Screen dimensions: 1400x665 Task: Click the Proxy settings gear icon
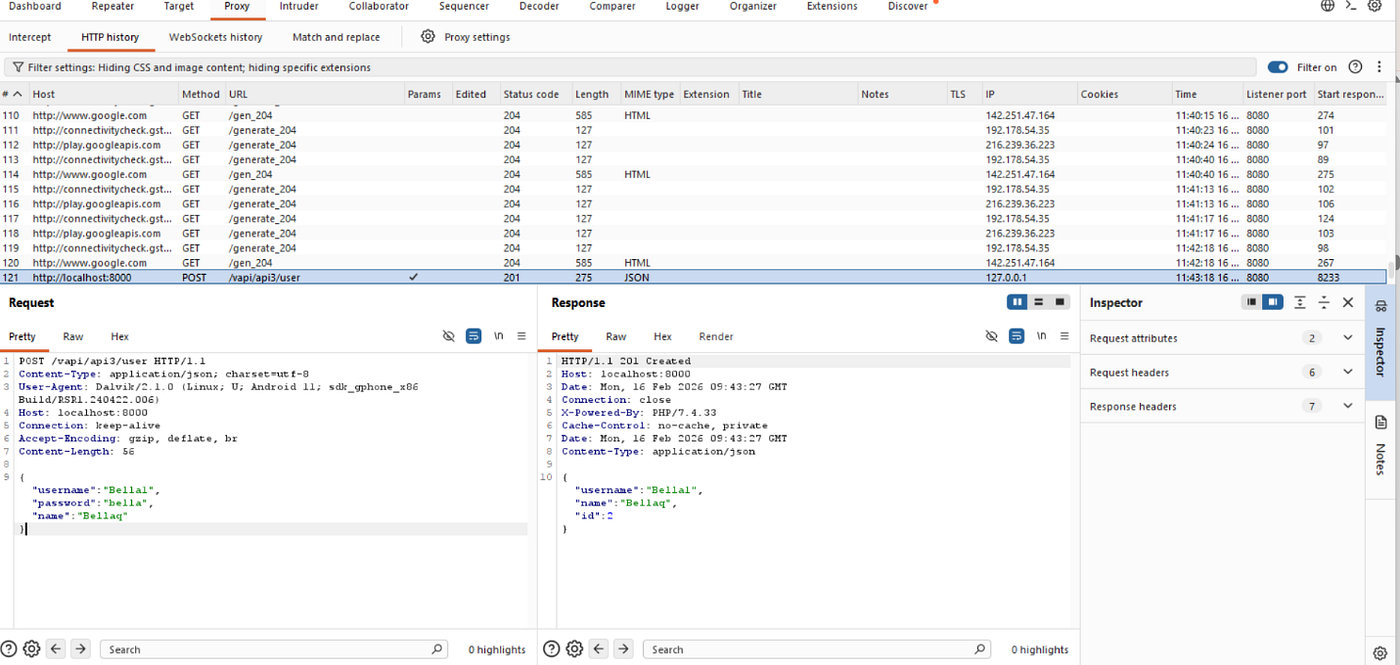[x=428, y=37]
